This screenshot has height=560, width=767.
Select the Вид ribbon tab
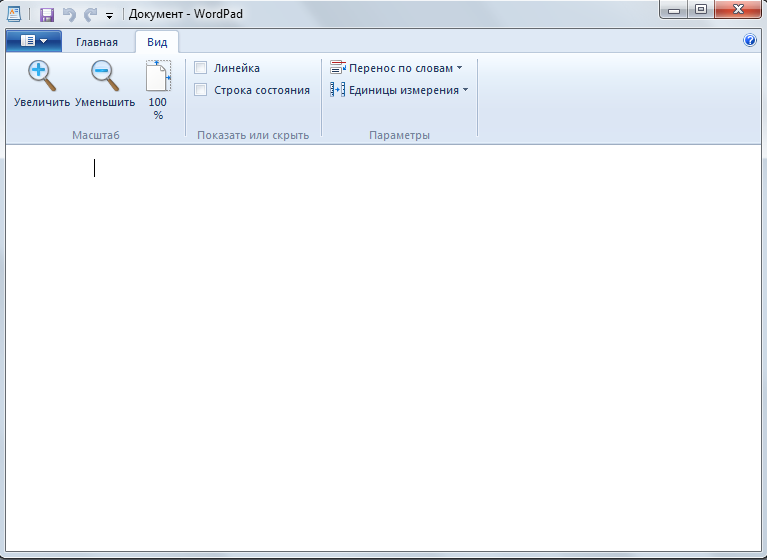tap(157, 42)
